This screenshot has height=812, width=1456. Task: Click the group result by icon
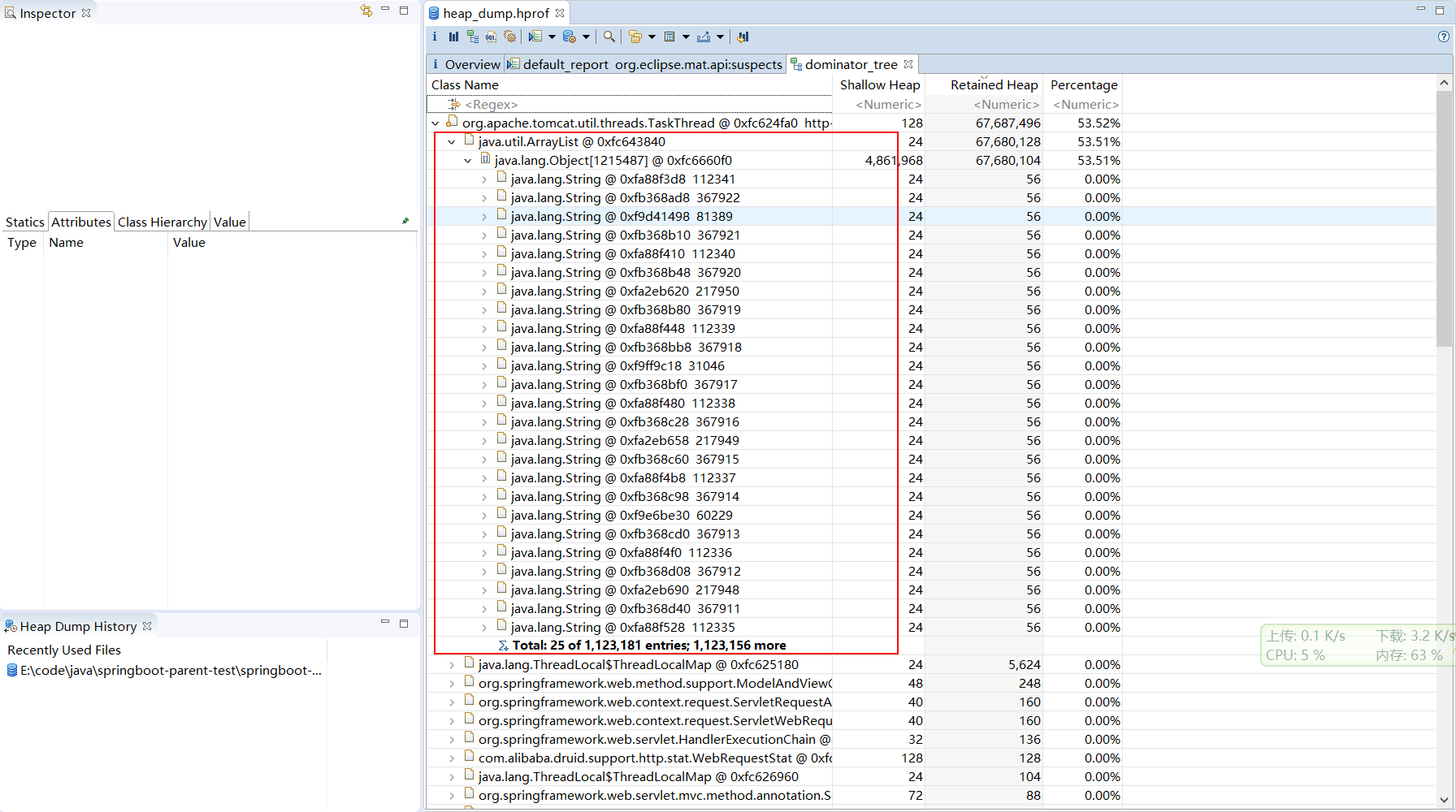pos(635,37)
